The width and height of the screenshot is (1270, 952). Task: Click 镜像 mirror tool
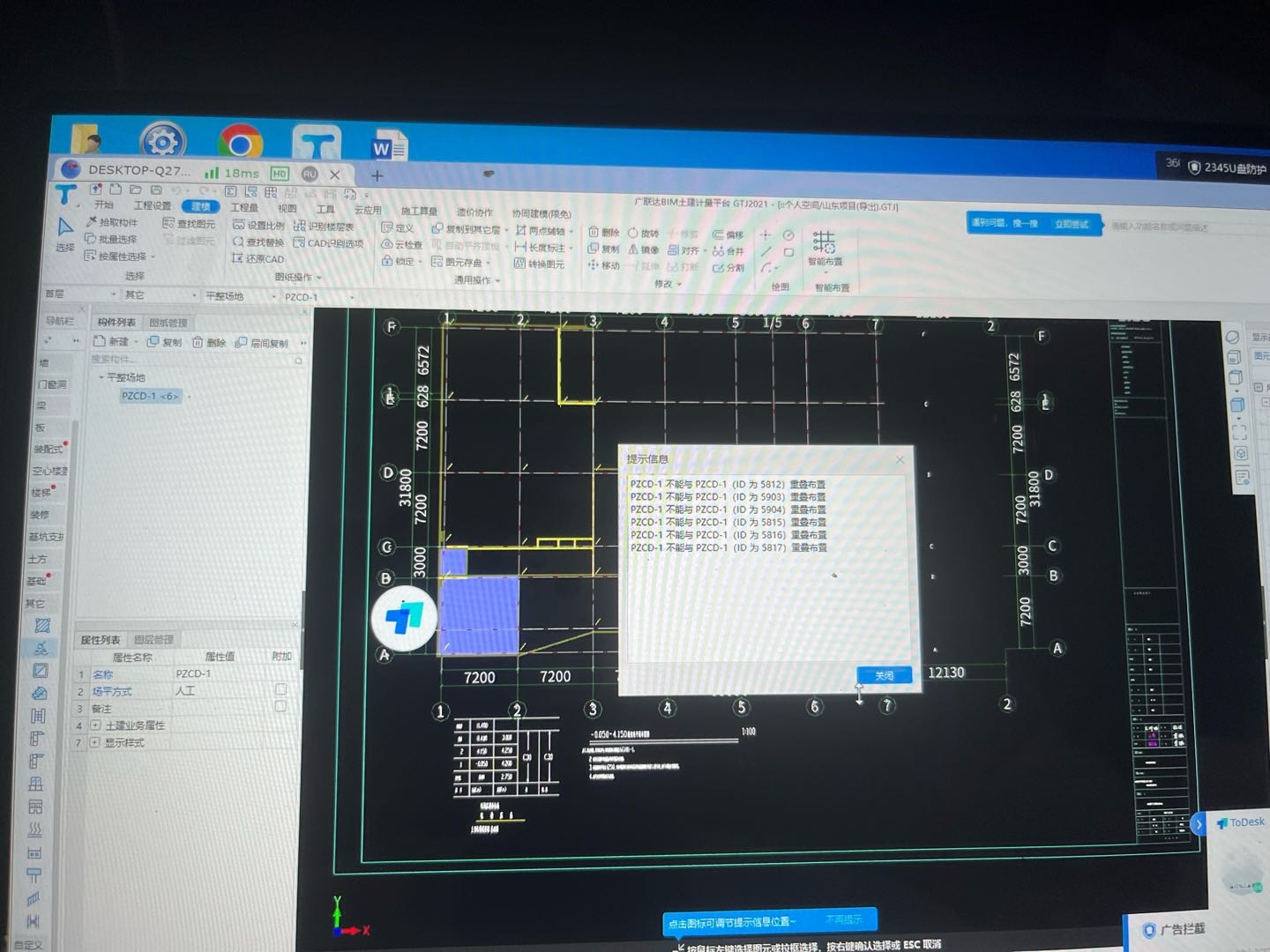tap(644, 249)
